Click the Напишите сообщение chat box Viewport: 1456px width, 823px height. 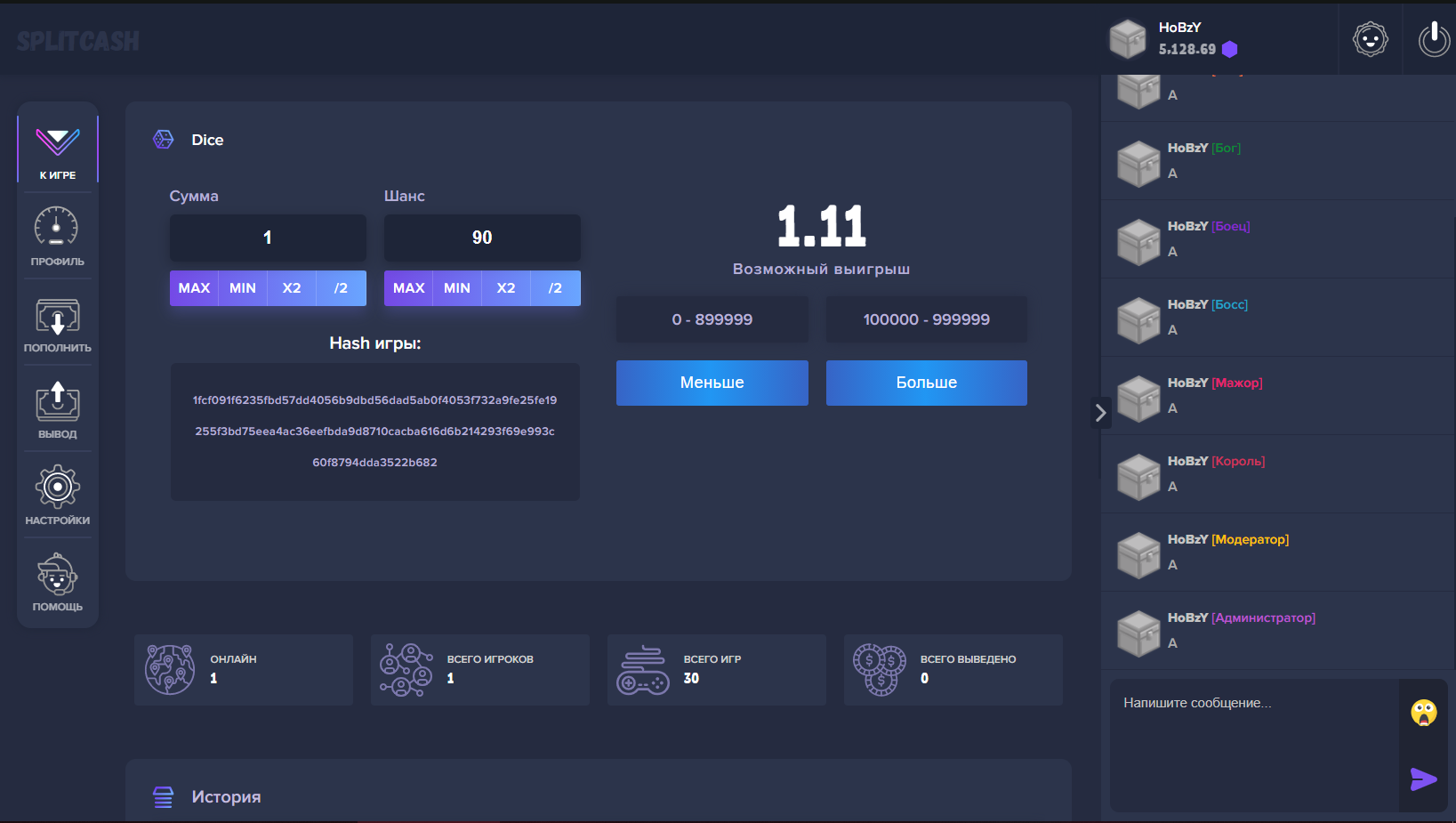(1254, 746)
